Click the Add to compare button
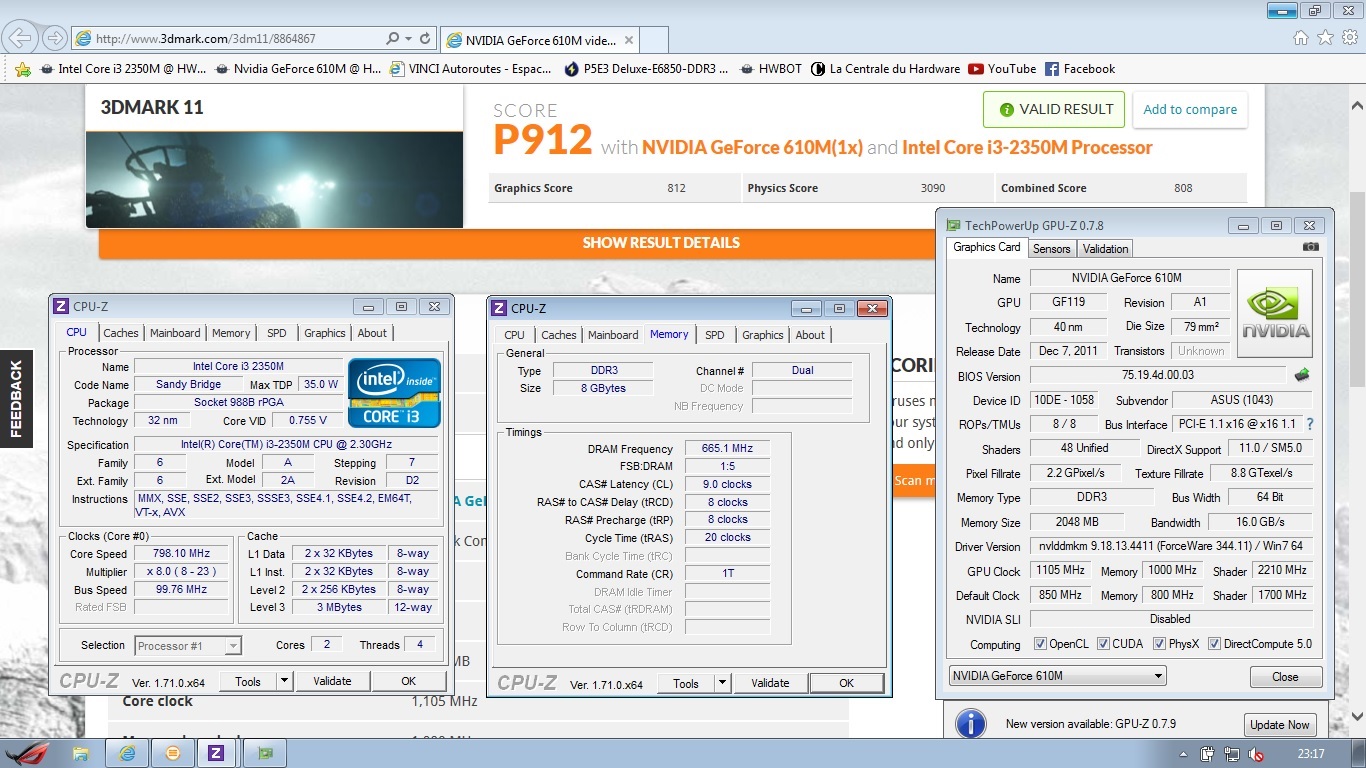 pyautogui.click(x=1190, y=110)
